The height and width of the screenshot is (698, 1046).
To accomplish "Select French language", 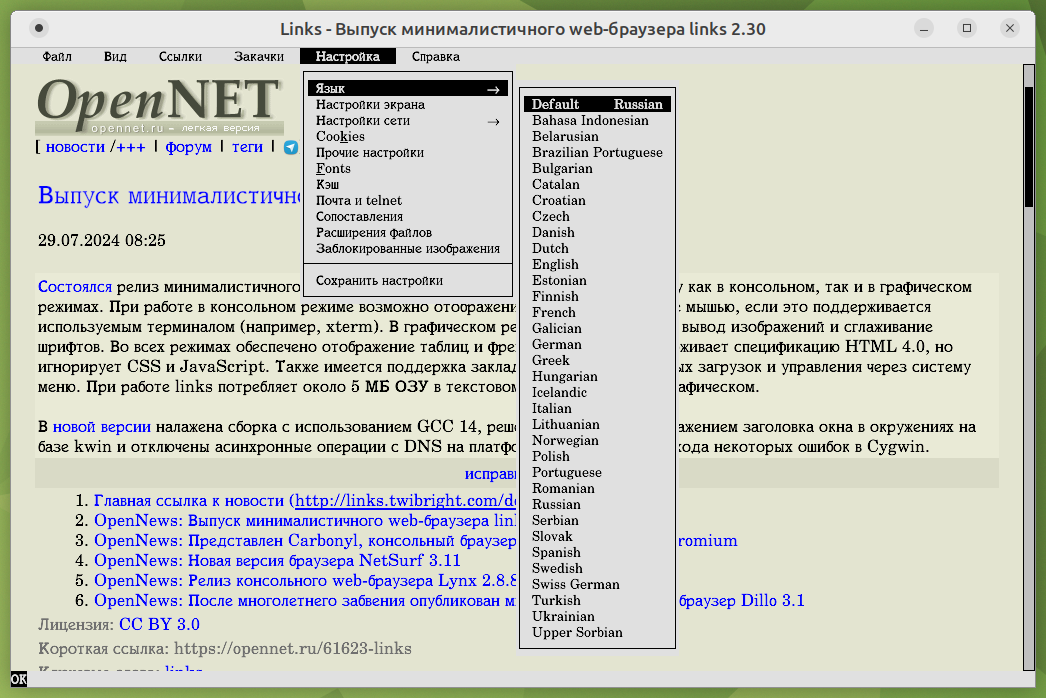I will (x=597, y=313).
